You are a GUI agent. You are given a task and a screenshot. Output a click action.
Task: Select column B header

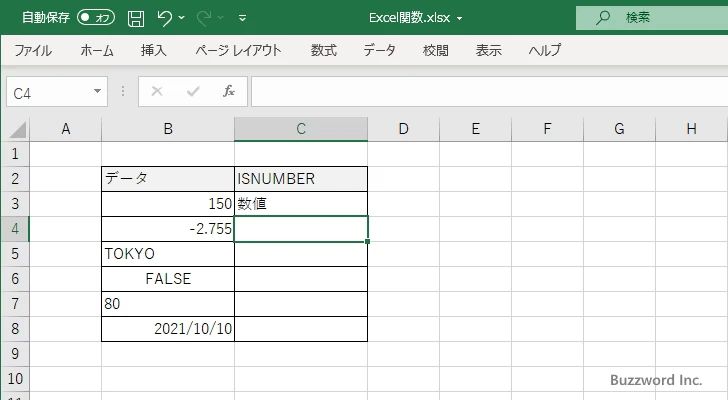(168, 129)
